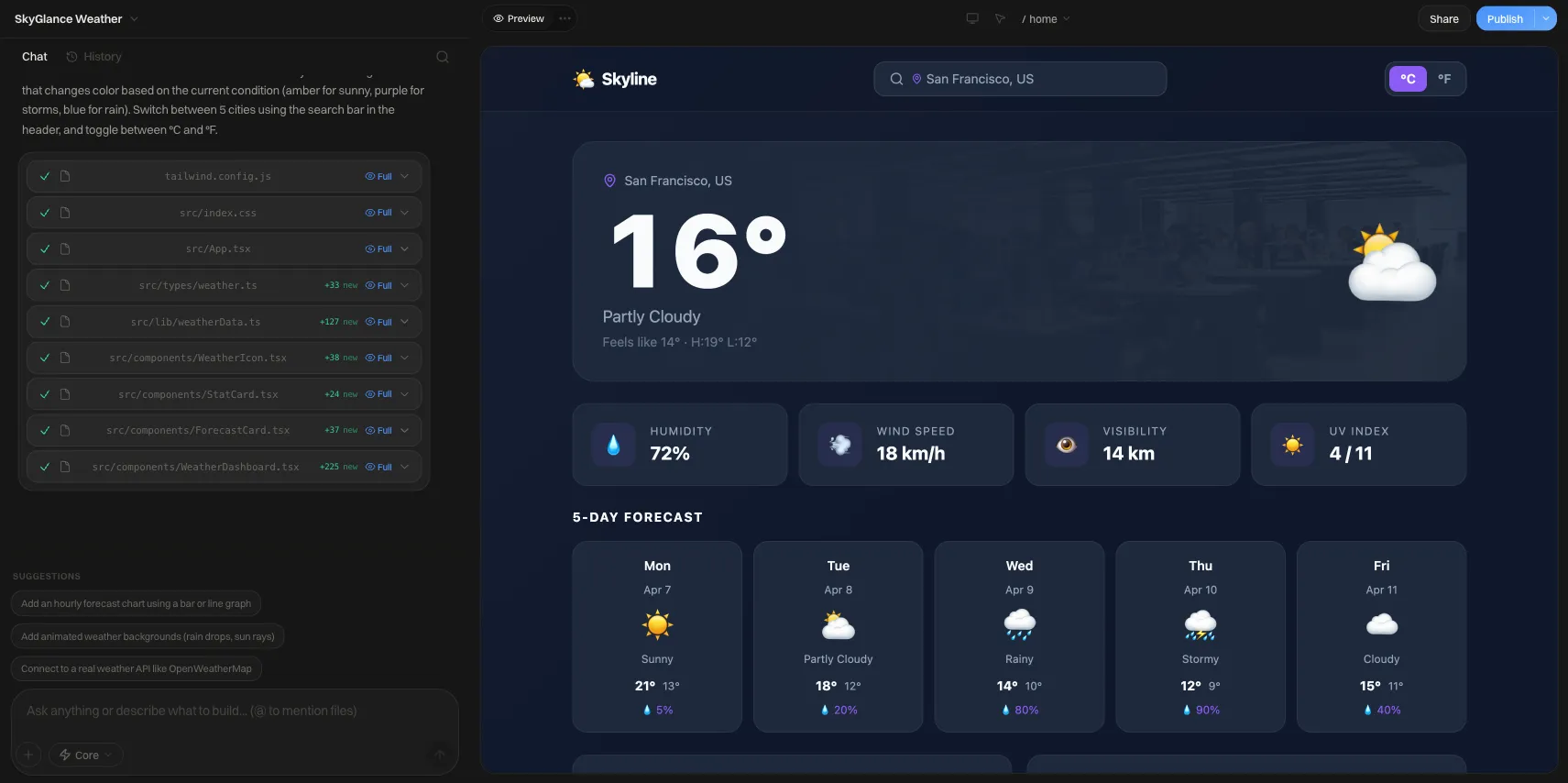Switch temperature units to °F
This screenshot has height=783, width=1568.
pyautogui.click(x=1444, y=79)
